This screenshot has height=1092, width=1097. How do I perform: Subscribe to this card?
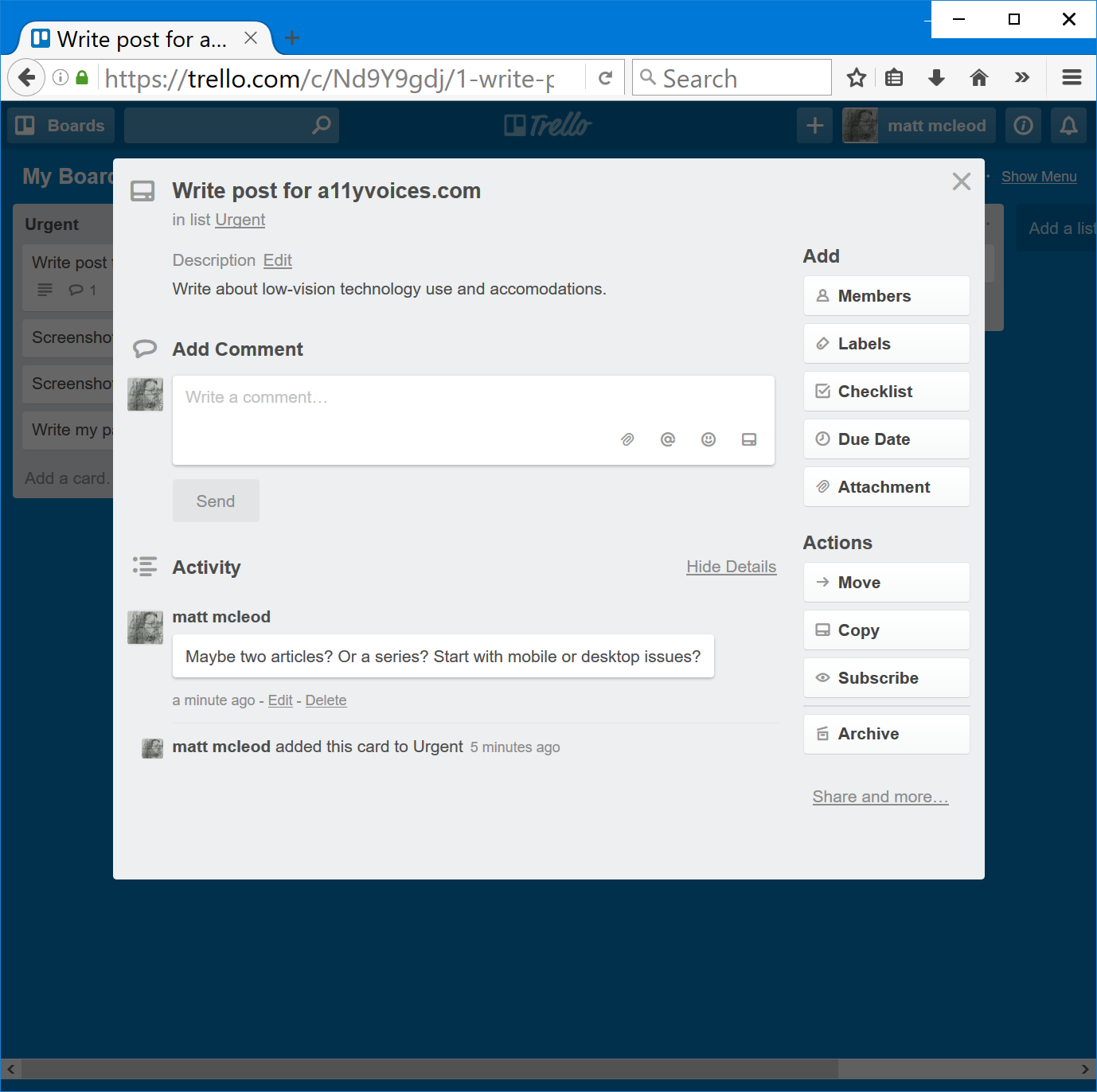(887, 677)
